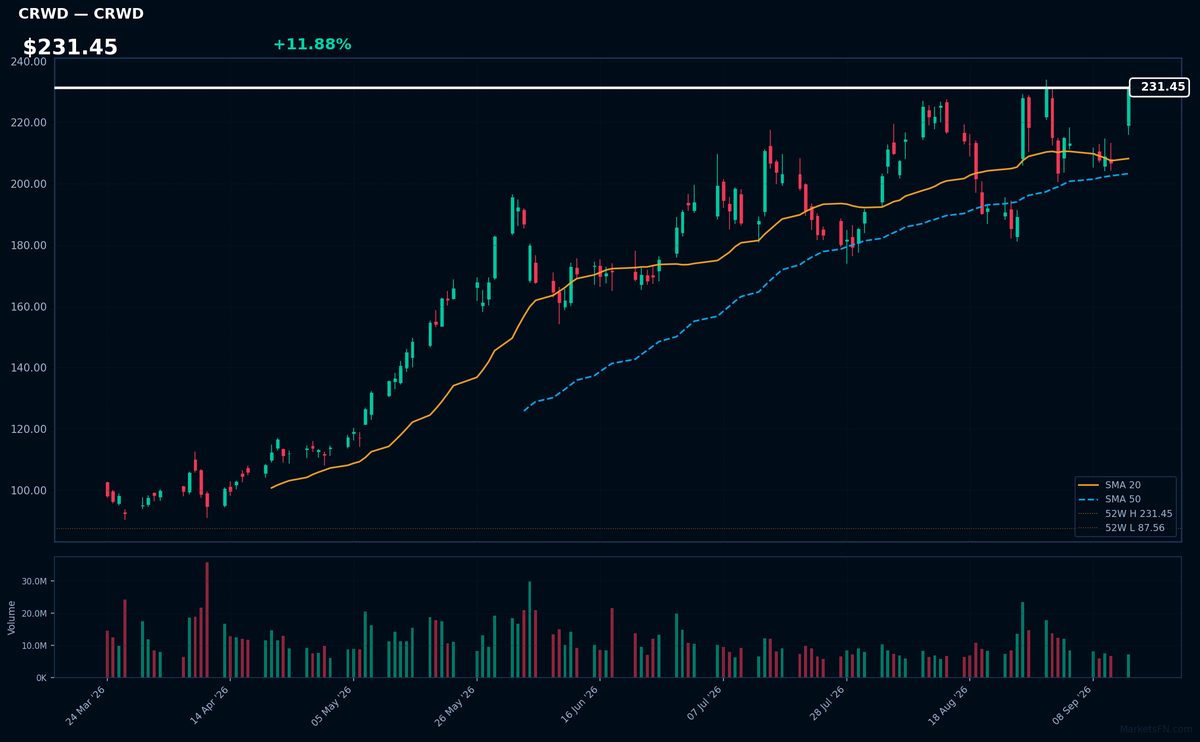Click the Volume axis title
The width and height of the screenshot is (1200, 742).
[12, 617]
